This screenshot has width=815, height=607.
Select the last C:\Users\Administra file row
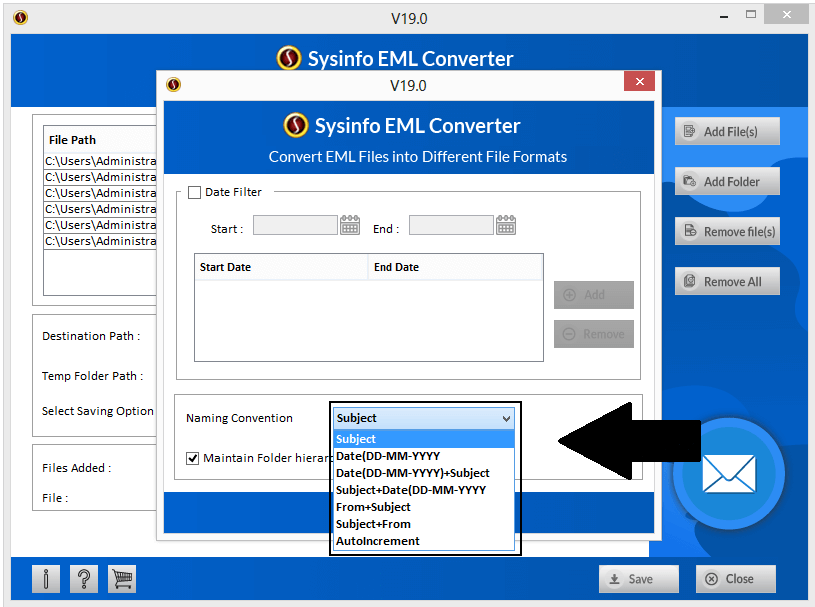pos(100,241)
